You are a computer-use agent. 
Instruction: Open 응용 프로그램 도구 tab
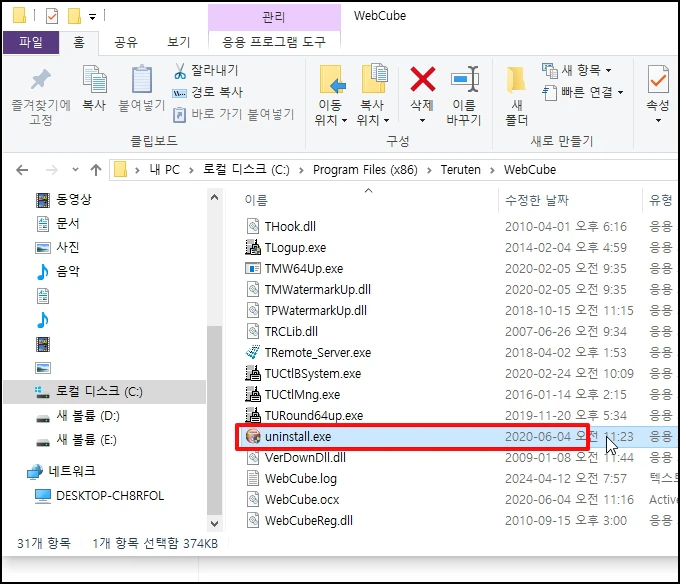[274, 42]
